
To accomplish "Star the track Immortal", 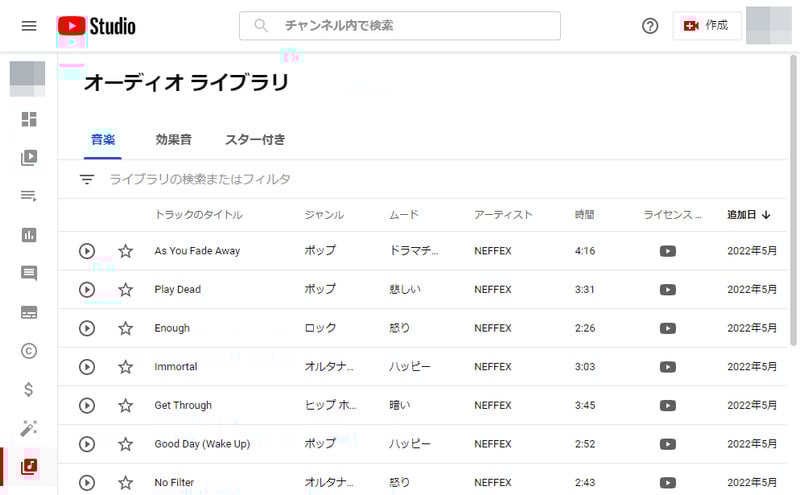I will [x=126, y=367].
